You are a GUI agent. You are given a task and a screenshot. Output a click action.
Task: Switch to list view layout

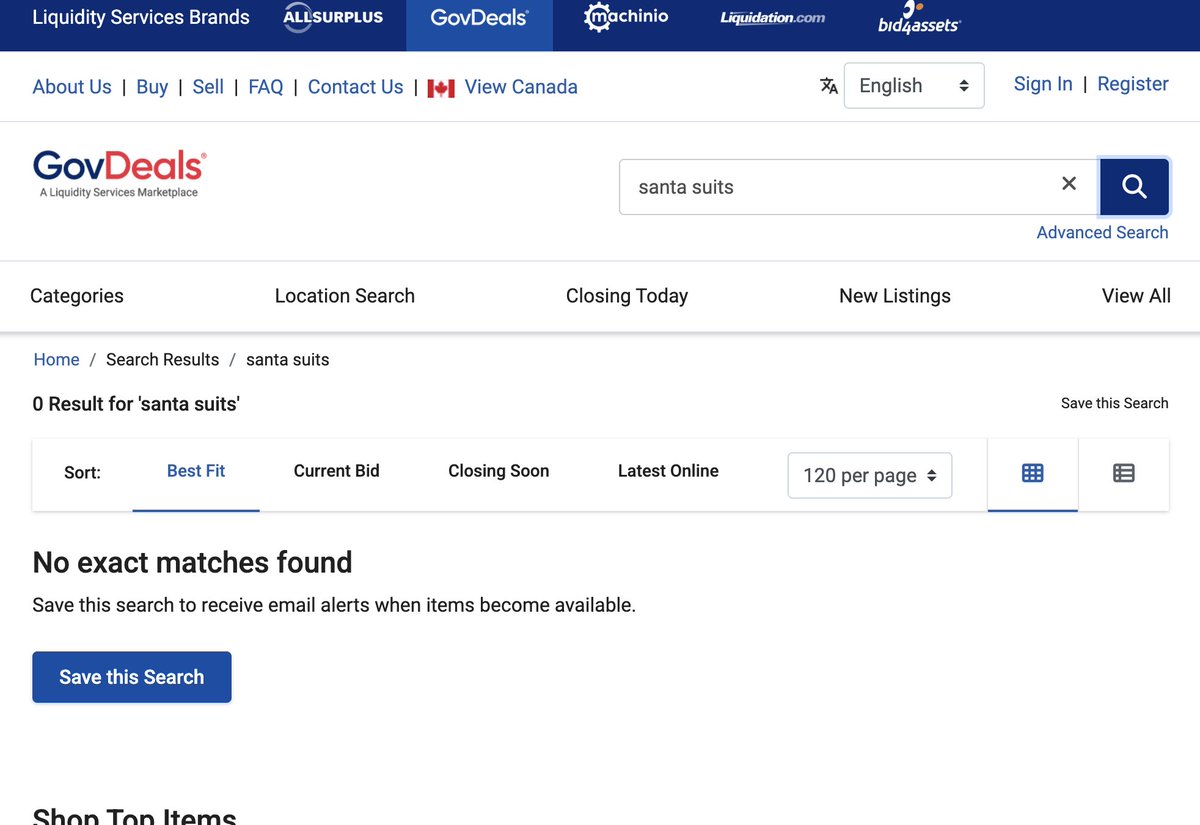[1124, 473]
